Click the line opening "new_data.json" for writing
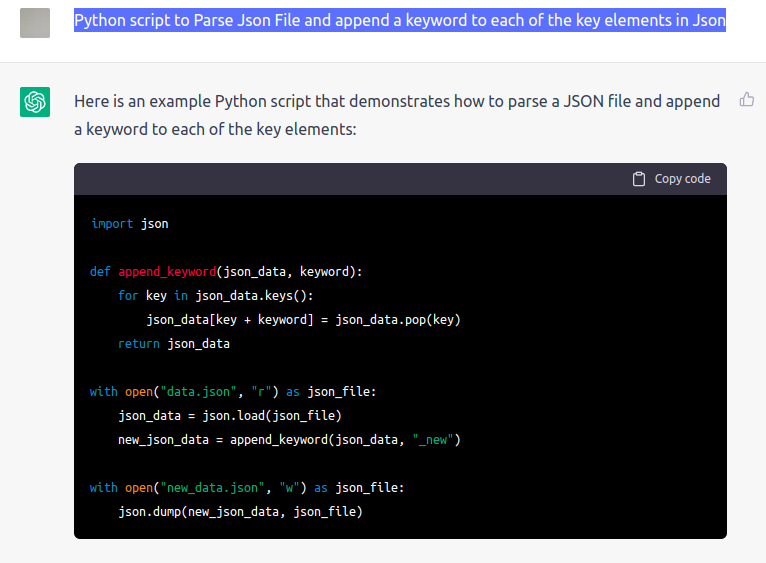The width and height of the screenshot is (766, 563). coord(247,488)
